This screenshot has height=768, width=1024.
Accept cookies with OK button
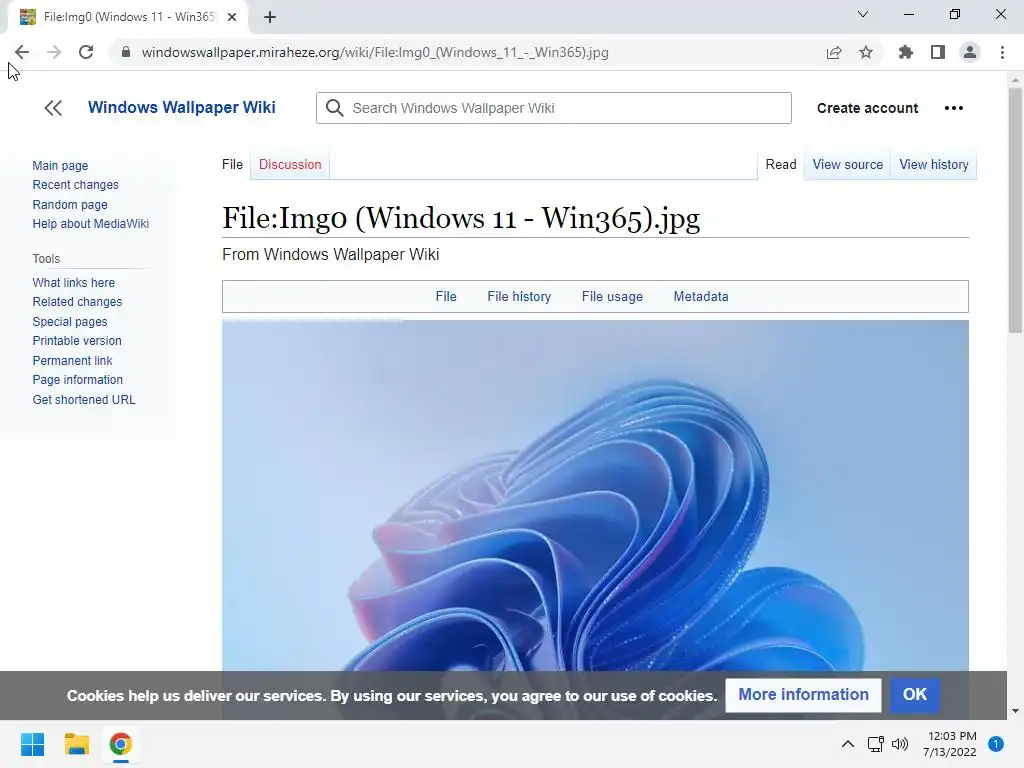tap(914, 695)
